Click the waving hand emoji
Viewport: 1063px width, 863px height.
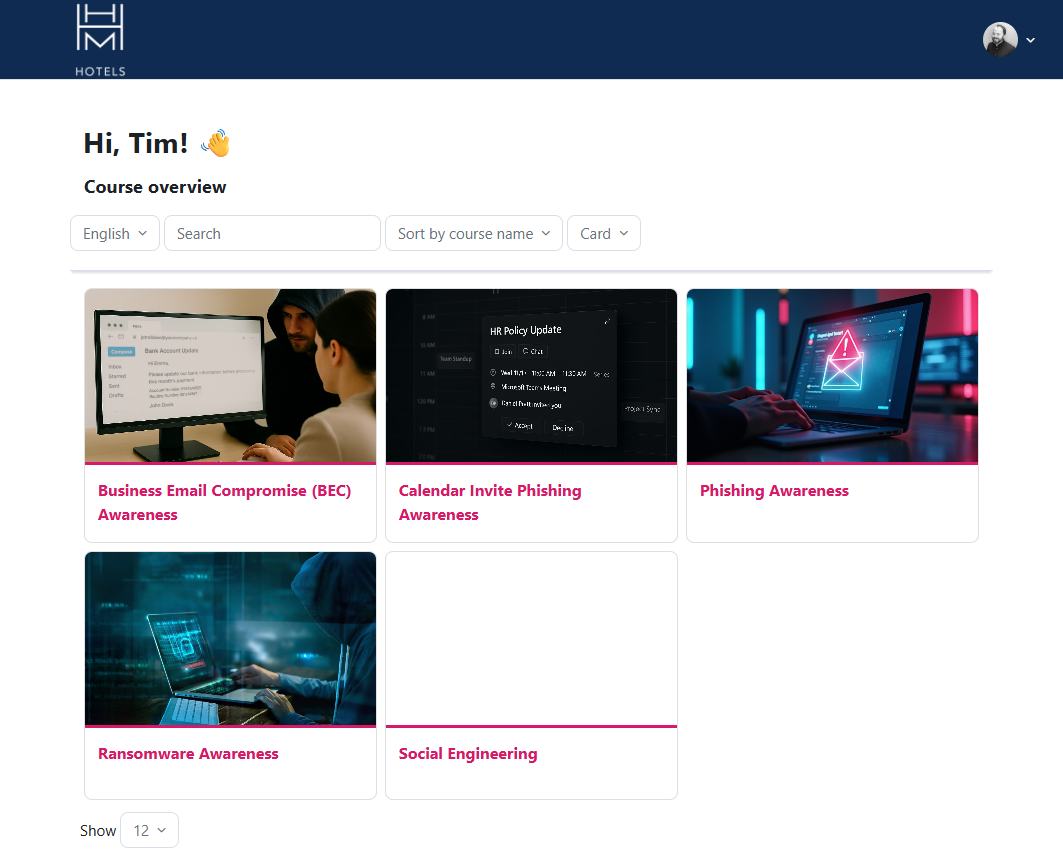(215, 144)
